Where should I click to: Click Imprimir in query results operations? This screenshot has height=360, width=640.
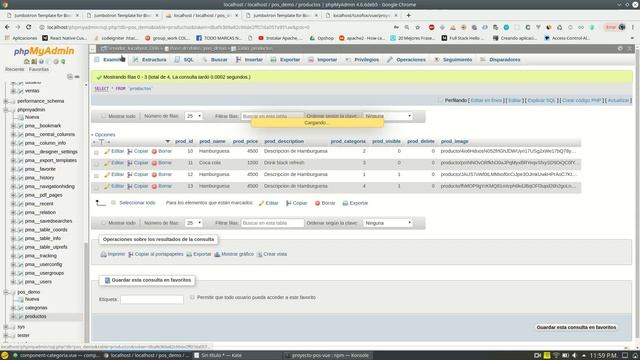point(113,254)
